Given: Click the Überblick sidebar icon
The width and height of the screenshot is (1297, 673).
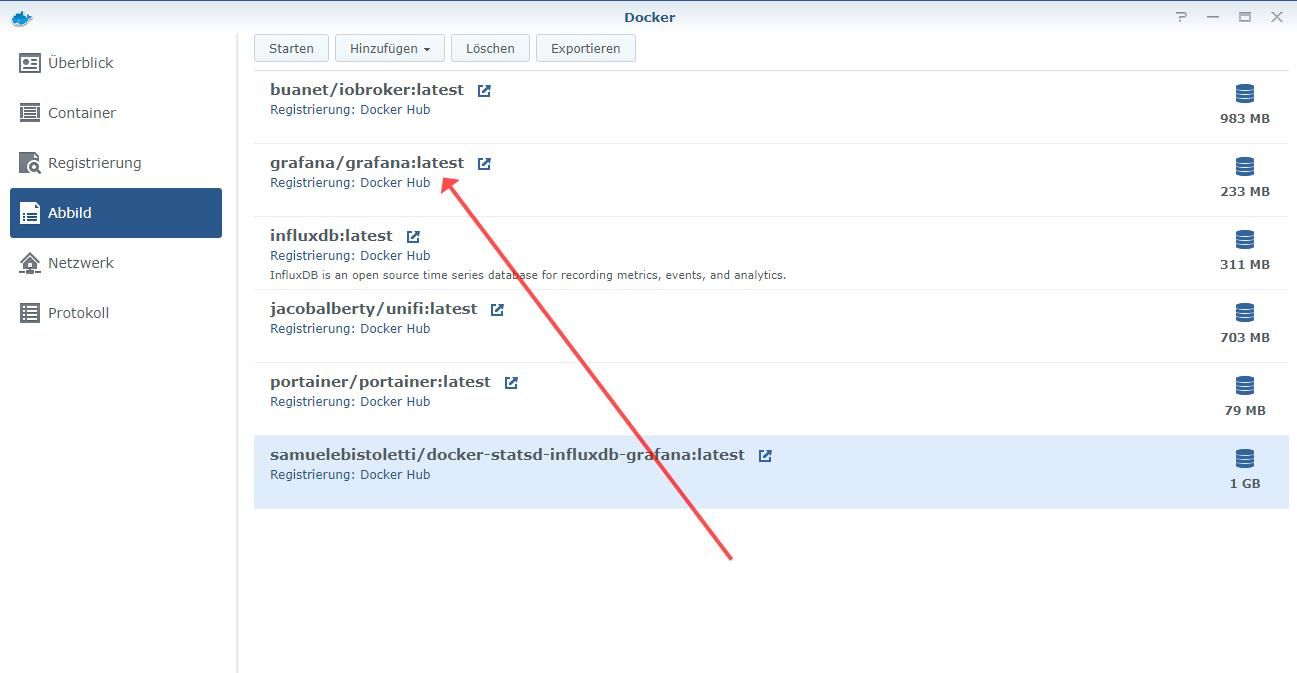Looking at the screenshot, I should coord(30,63).
